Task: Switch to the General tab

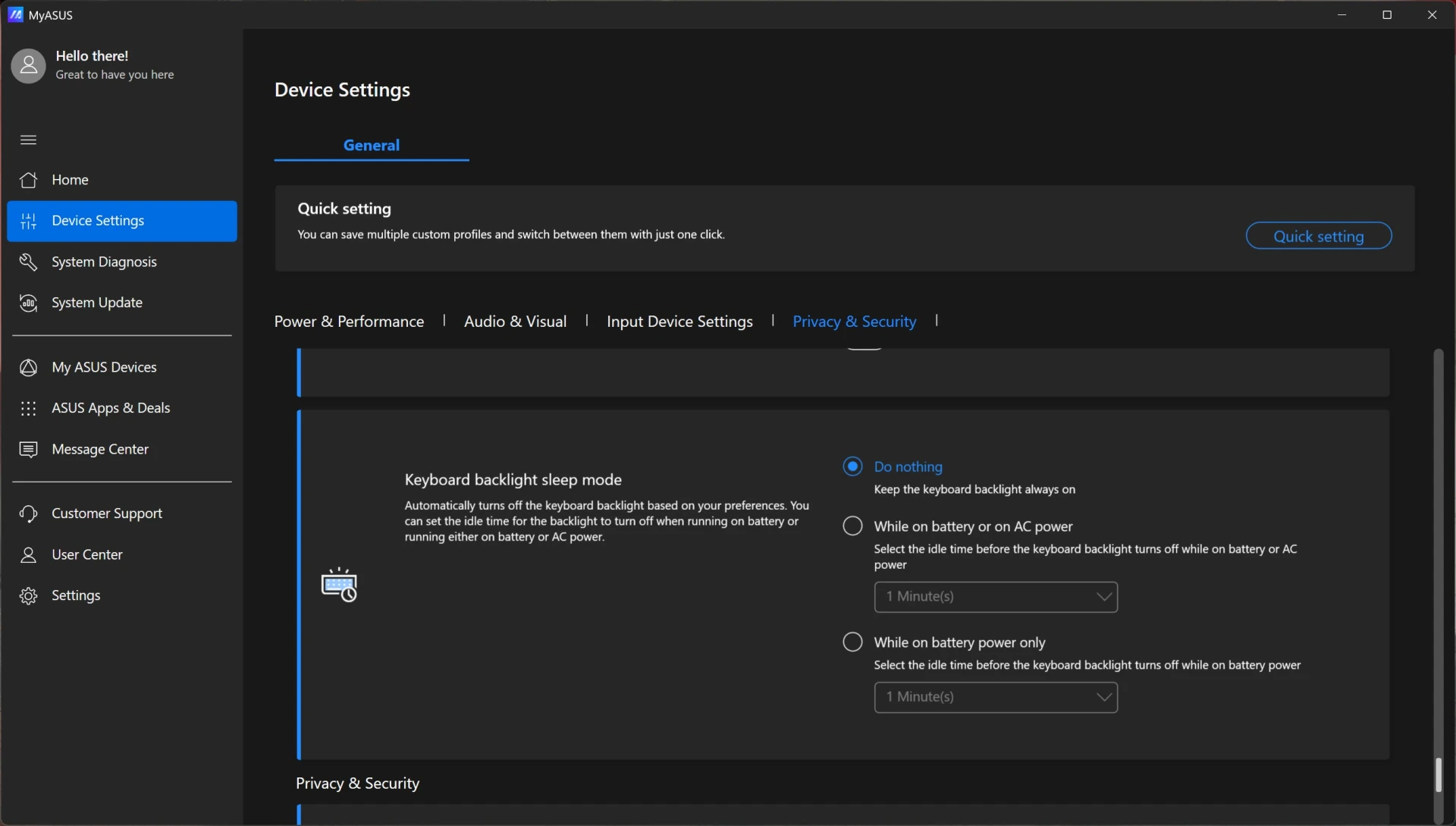Action: (372, 145)
